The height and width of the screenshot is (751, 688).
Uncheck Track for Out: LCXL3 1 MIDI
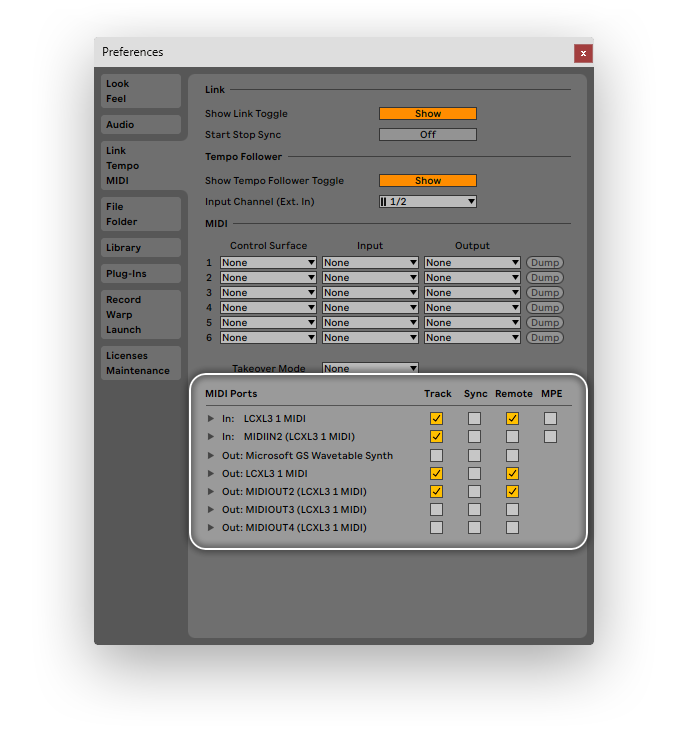point(436,474)
